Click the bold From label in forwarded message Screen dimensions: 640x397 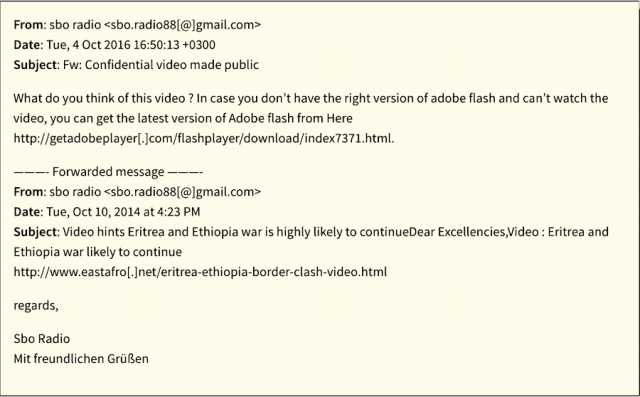(28, 192)
